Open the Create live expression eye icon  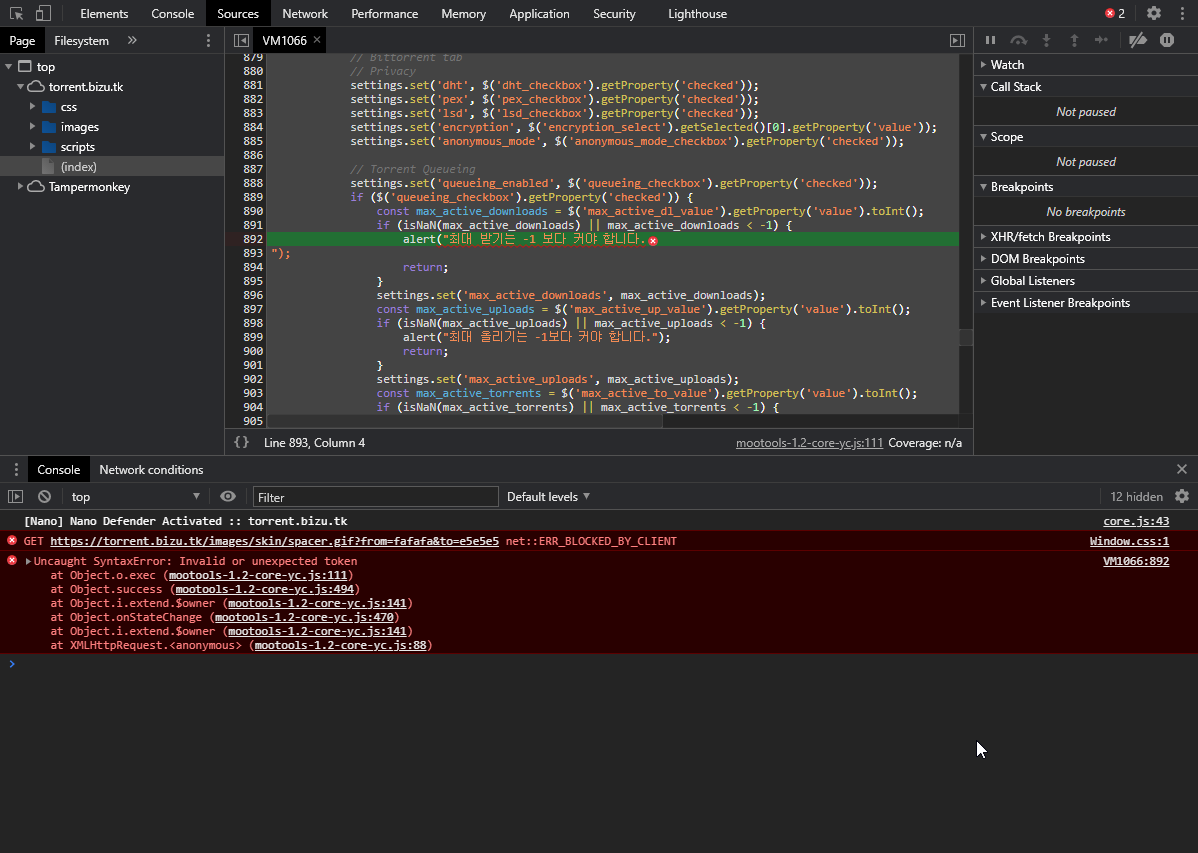(228, 497)
